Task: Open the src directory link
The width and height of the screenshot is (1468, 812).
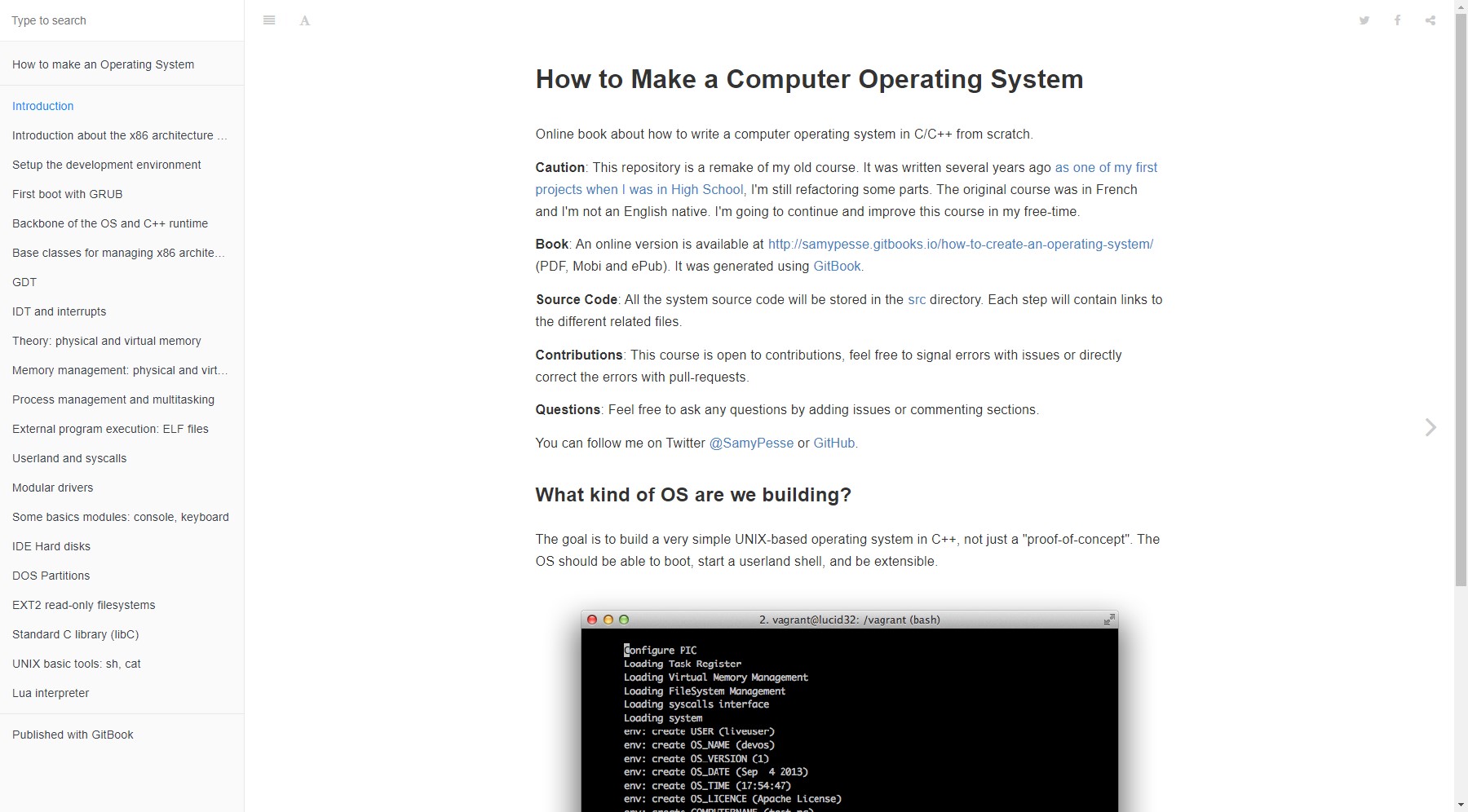Action: click(x=917, y=299)
